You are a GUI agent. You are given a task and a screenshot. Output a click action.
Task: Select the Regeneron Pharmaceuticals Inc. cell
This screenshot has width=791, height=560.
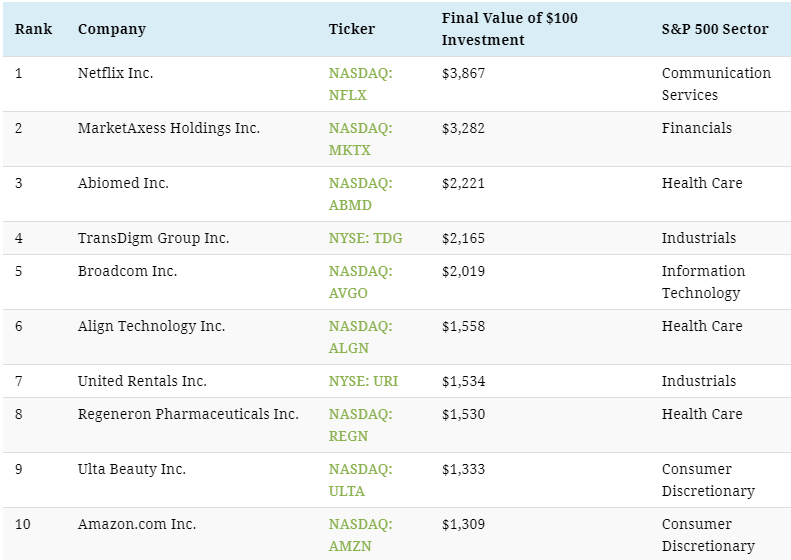[x=188, y=413]
